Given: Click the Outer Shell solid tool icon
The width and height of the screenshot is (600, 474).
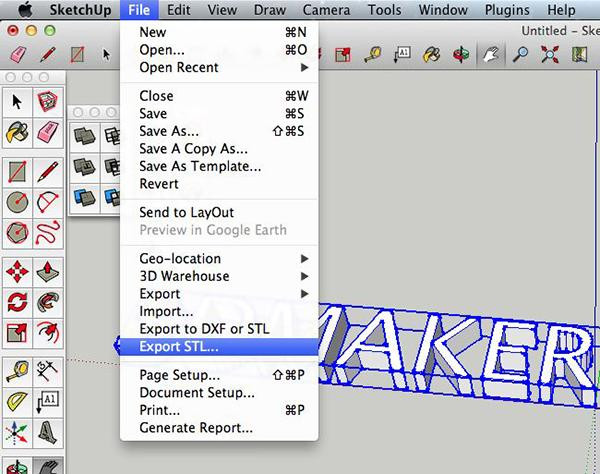Looking at the screenshot, I should point(85,136).
